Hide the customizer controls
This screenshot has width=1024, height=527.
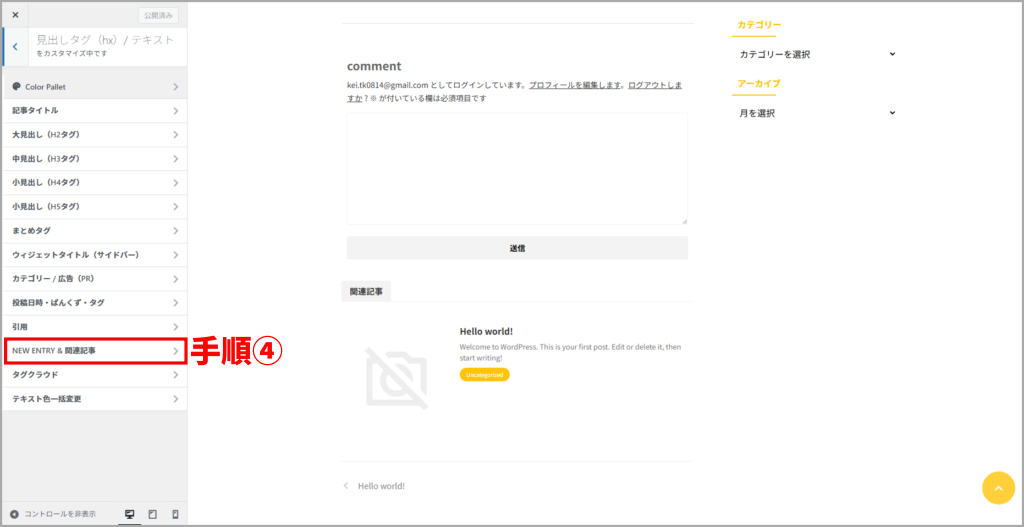(x=54, y=514)
